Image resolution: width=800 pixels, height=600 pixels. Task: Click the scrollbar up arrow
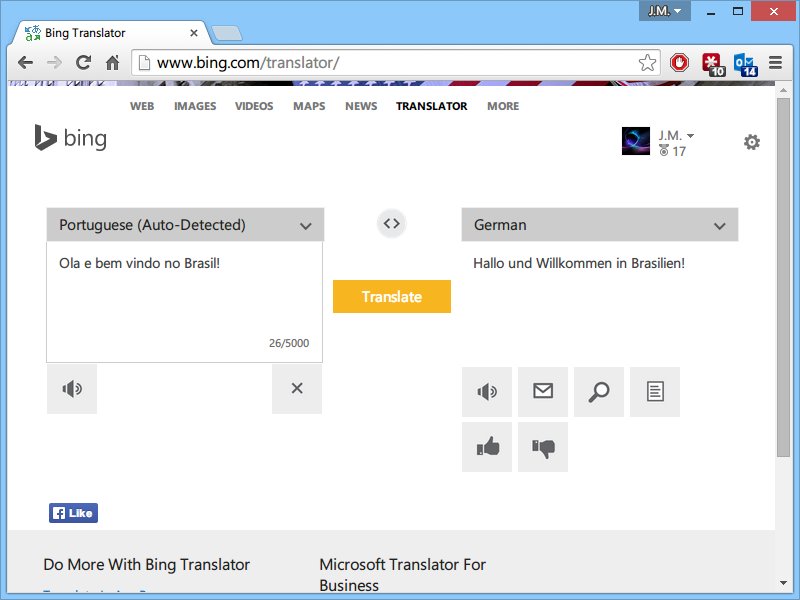[x=783, y=90]
